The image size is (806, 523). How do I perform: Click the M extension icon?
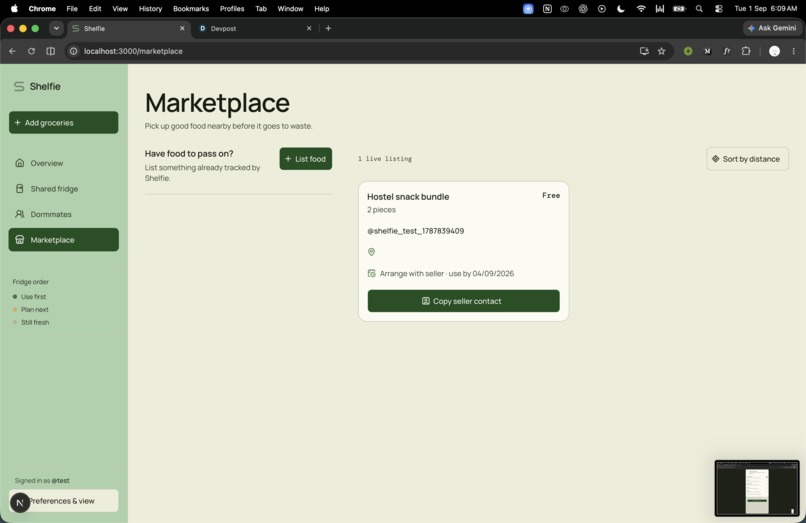[707, 51]
